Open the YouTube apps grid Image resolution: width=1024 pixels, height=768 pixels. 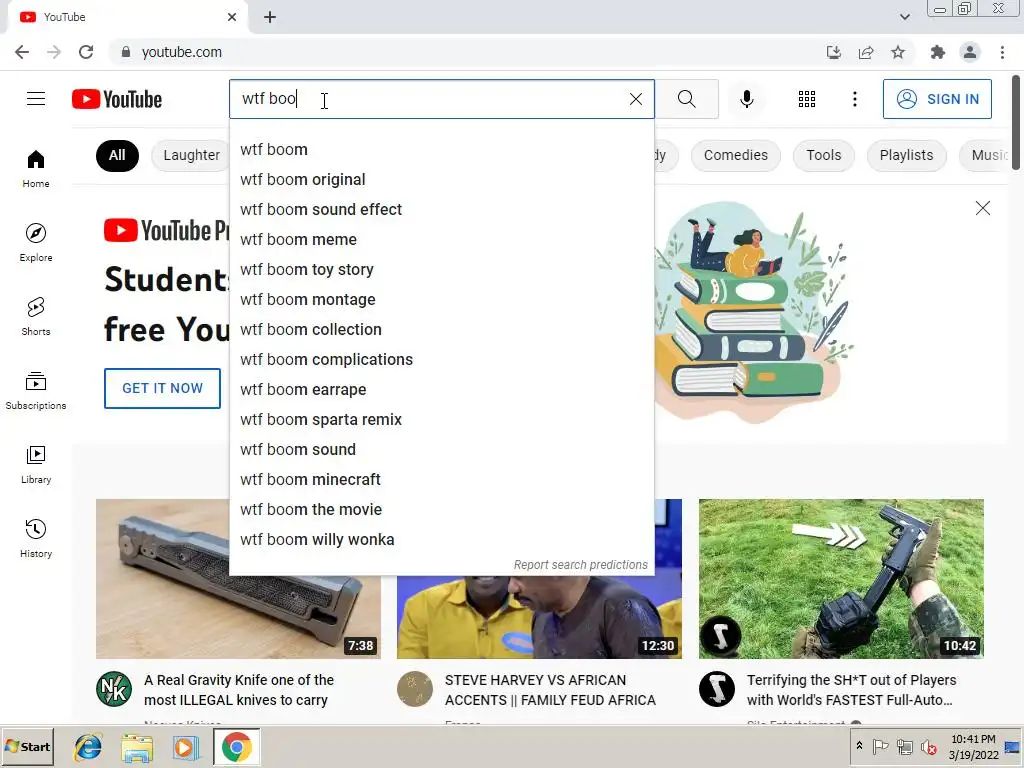pyautogui.click(x=807, y=99)
